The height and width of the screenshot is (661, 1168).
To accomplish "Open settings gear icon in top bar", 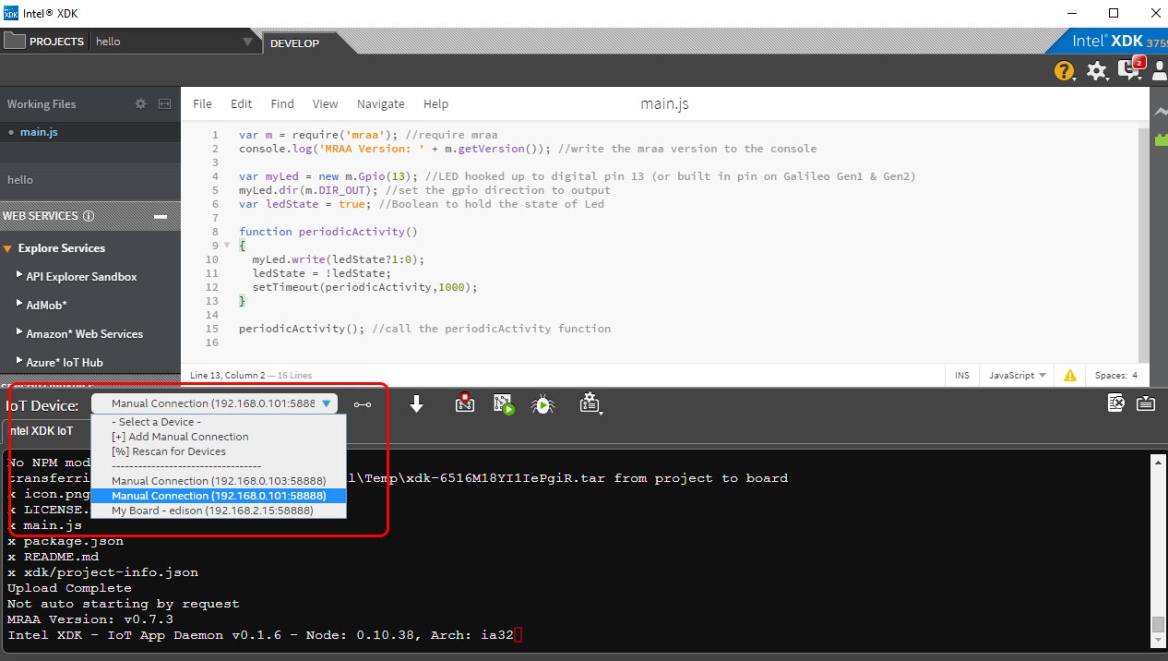I will [1096, 71].
